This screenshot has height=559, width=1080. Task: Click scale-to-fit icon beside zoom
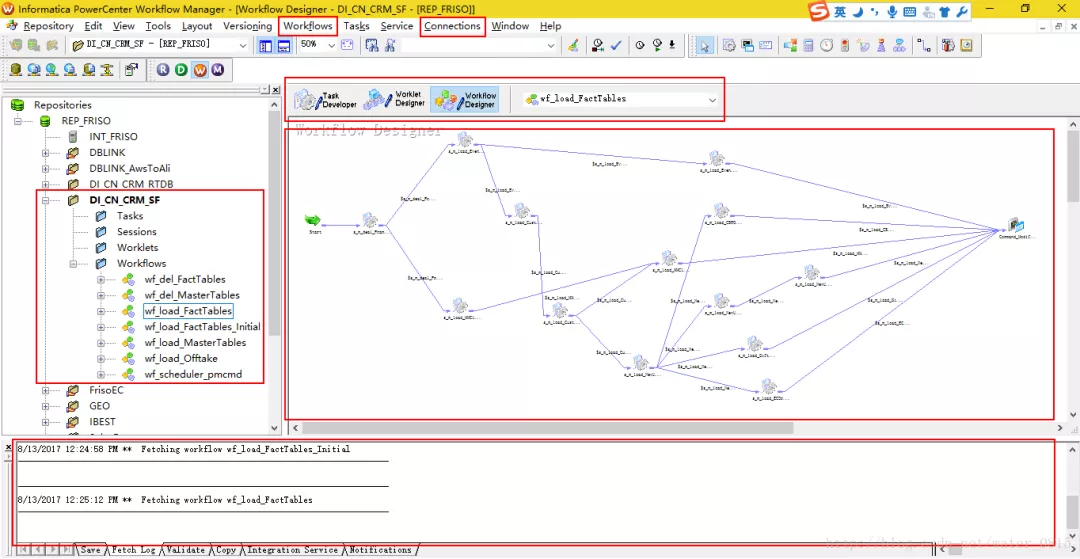pyautogui.click(x=346, y=45)
